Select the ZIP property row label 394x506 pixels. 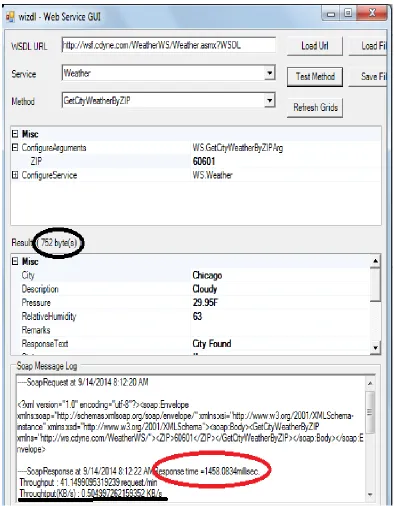36,161
